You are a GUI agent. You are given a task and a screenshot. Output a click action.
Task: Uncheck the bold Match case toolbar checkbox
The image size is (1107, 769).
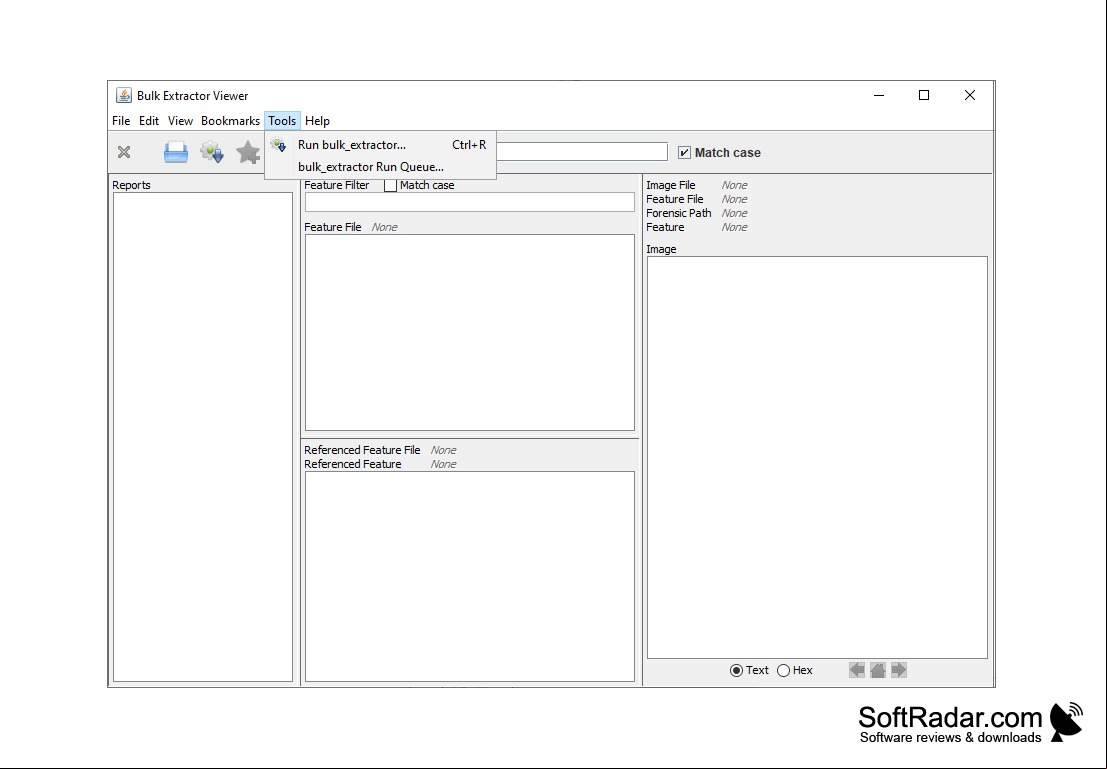[x=684, y=153]
